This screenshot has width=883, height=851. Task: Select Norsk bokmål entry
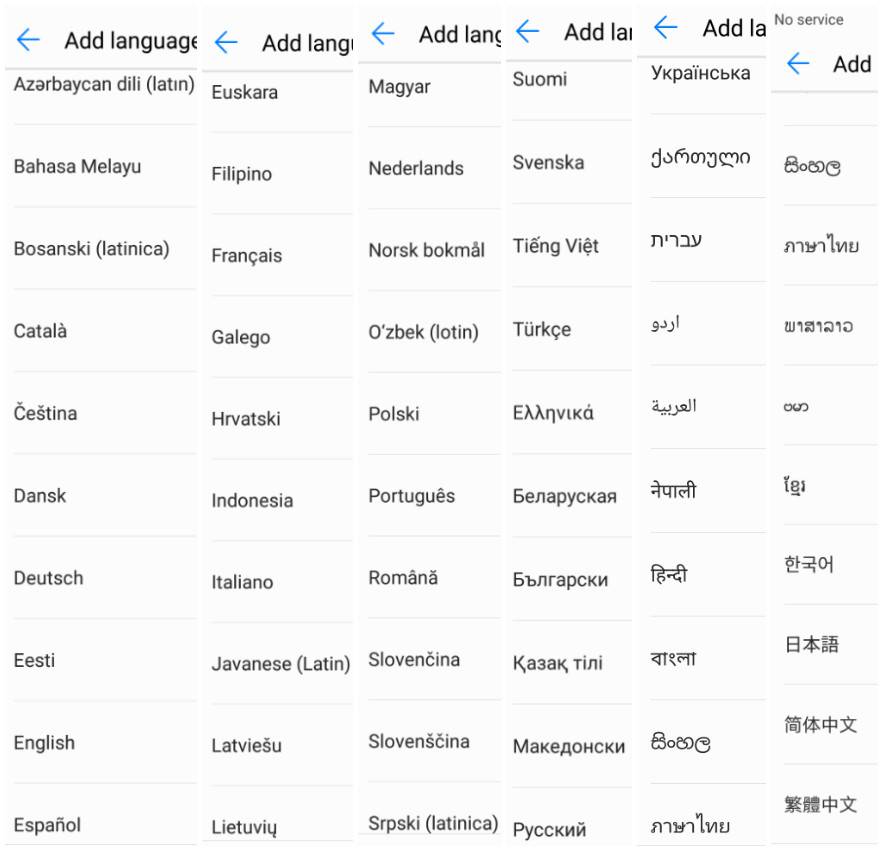click(x=426, y=250)
